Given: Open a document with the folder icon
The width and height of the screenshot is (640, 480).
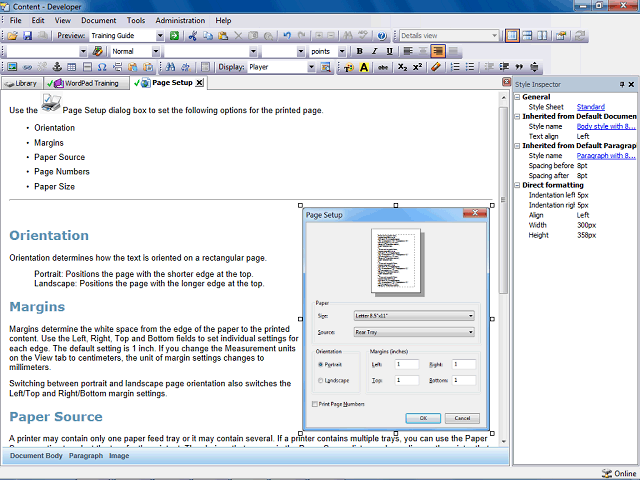Looking at the screenshot, I should (12, 36).
